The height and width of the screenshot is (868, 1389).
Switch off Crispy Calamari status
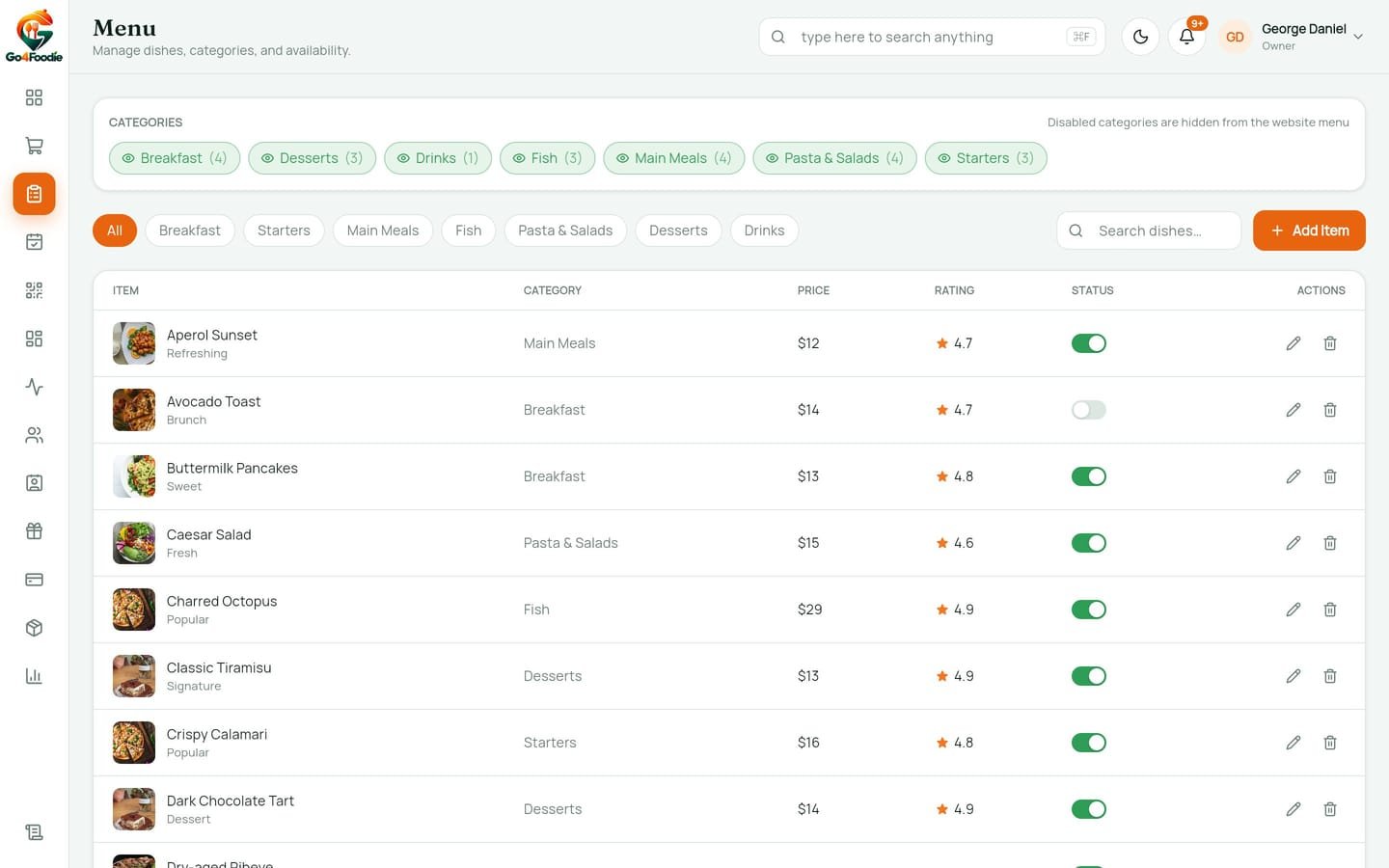click(x=1089, y=743)
